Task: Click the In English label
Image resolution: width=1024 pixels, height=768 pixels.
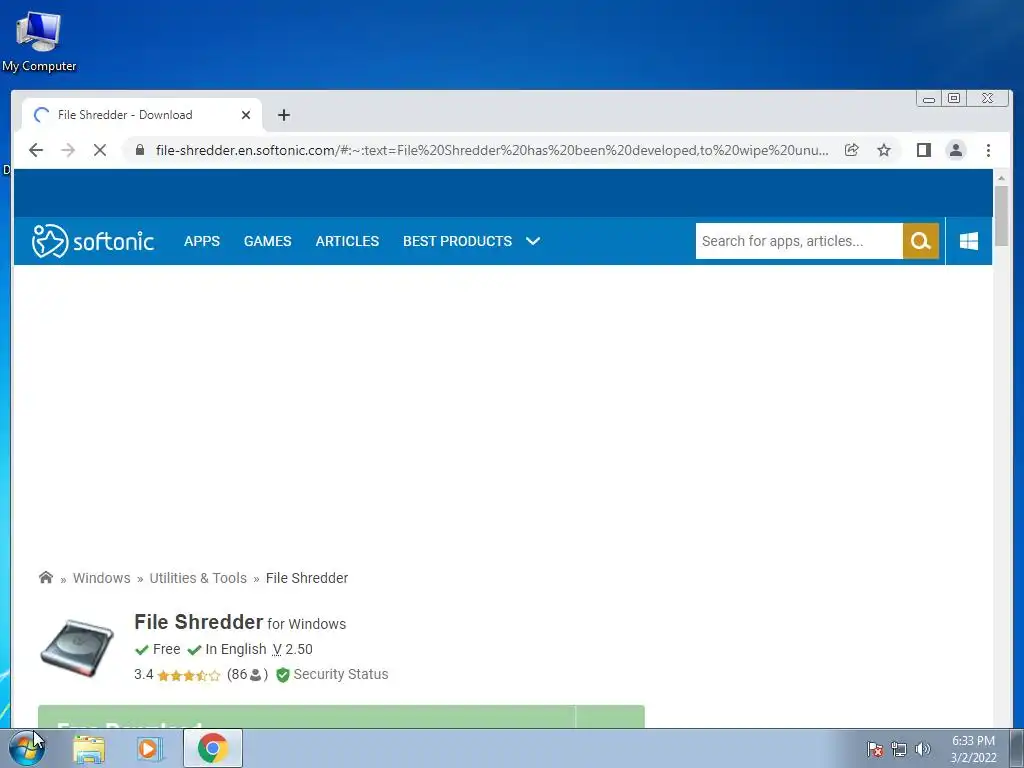Action: coord(236,649)
